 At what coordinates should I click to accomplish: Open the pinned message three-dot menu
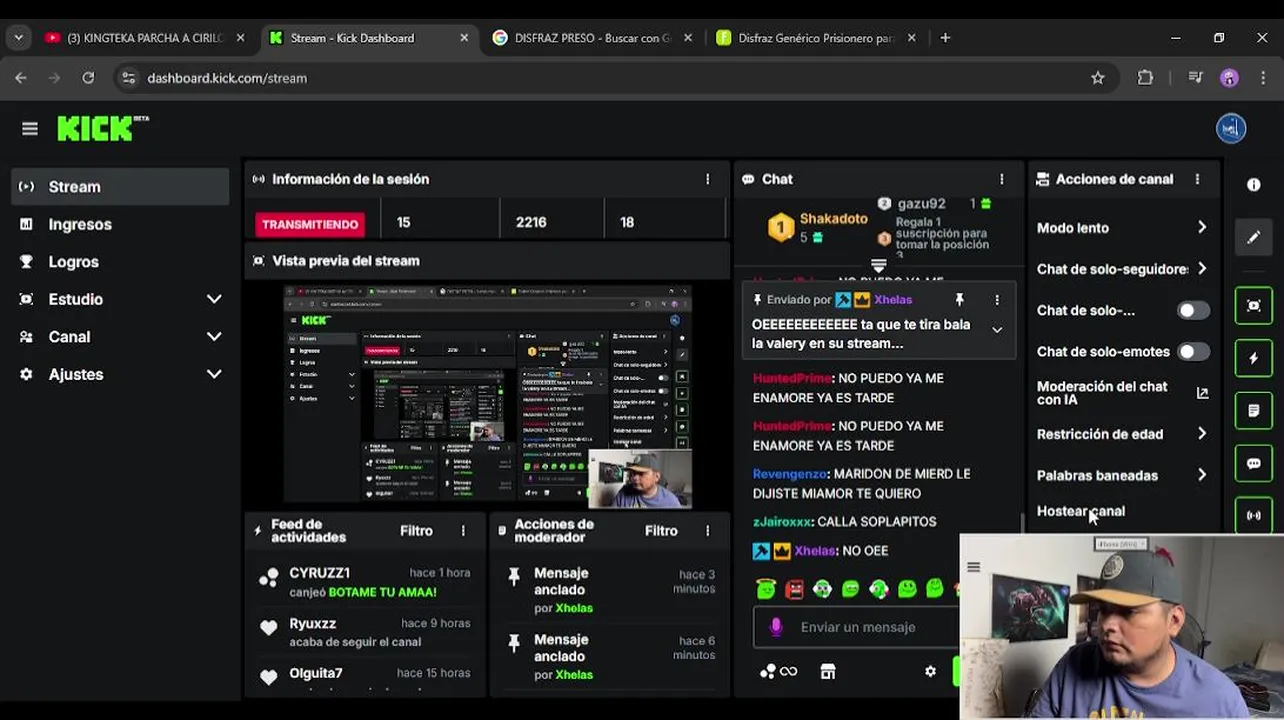tap(996, 299)
